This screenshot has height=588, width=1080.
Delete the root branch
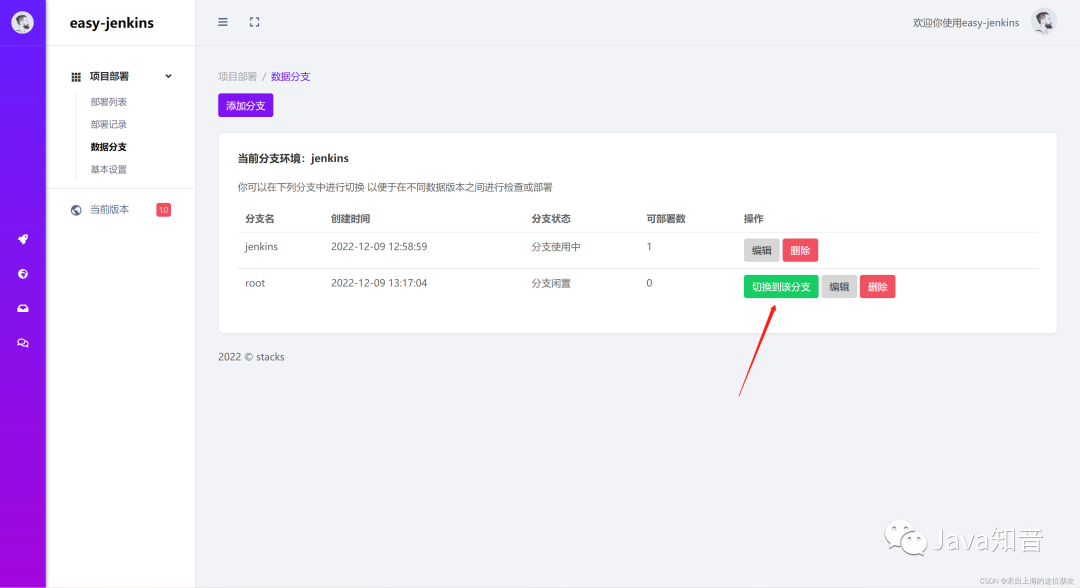click(878, 286)
